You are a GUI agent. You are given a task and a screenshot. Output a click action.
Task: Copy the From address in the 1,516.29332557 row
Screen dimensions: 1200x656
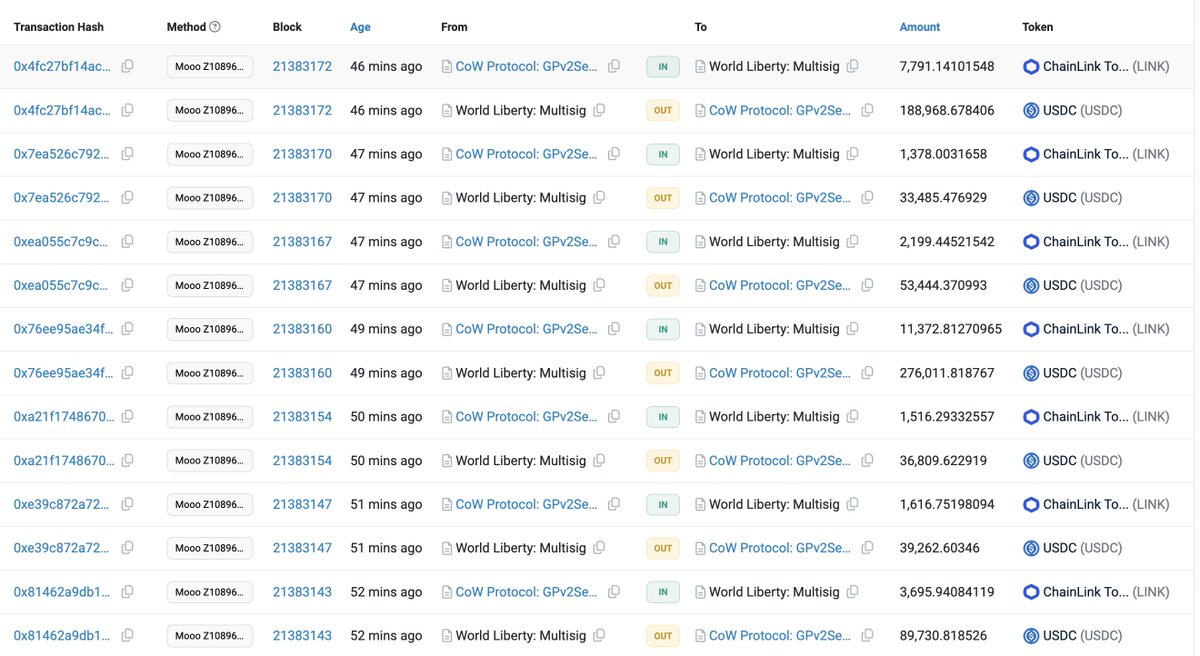coord(614,417)
